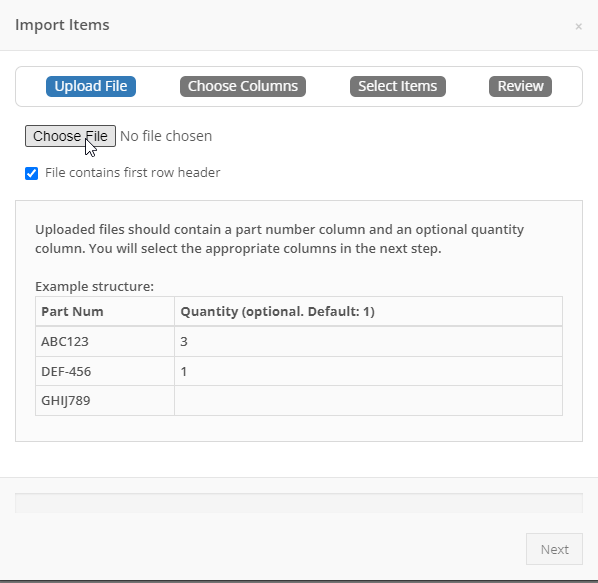Open the Select Items step
Image resolution: width=598 pixels, height=583 pixels.
pos(397,86)
